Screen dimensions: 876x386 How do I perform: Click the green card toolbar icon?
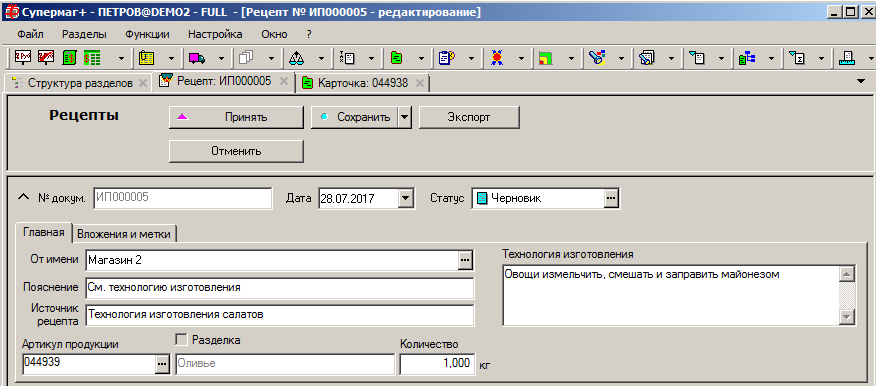pyautogui.click(x=396, y=58)
